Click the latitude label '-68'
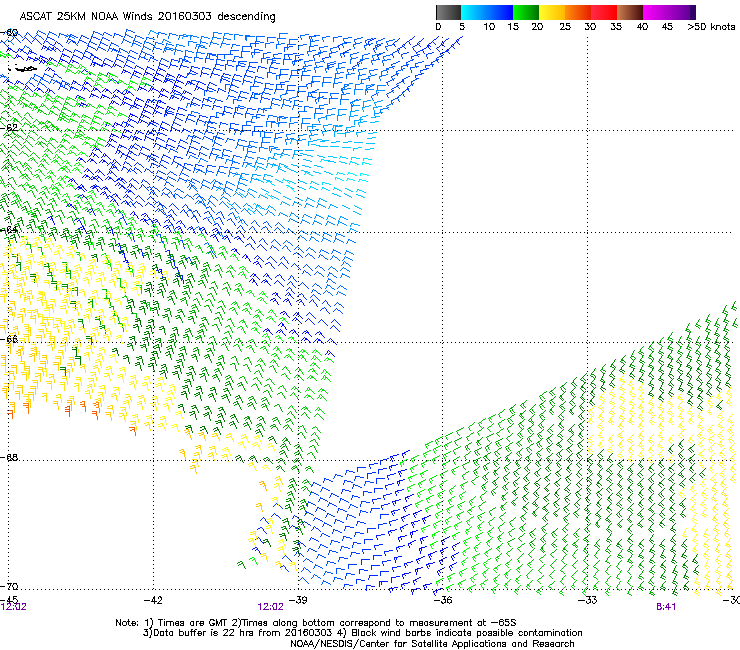740x650 pixels. [x=10, y=457]
